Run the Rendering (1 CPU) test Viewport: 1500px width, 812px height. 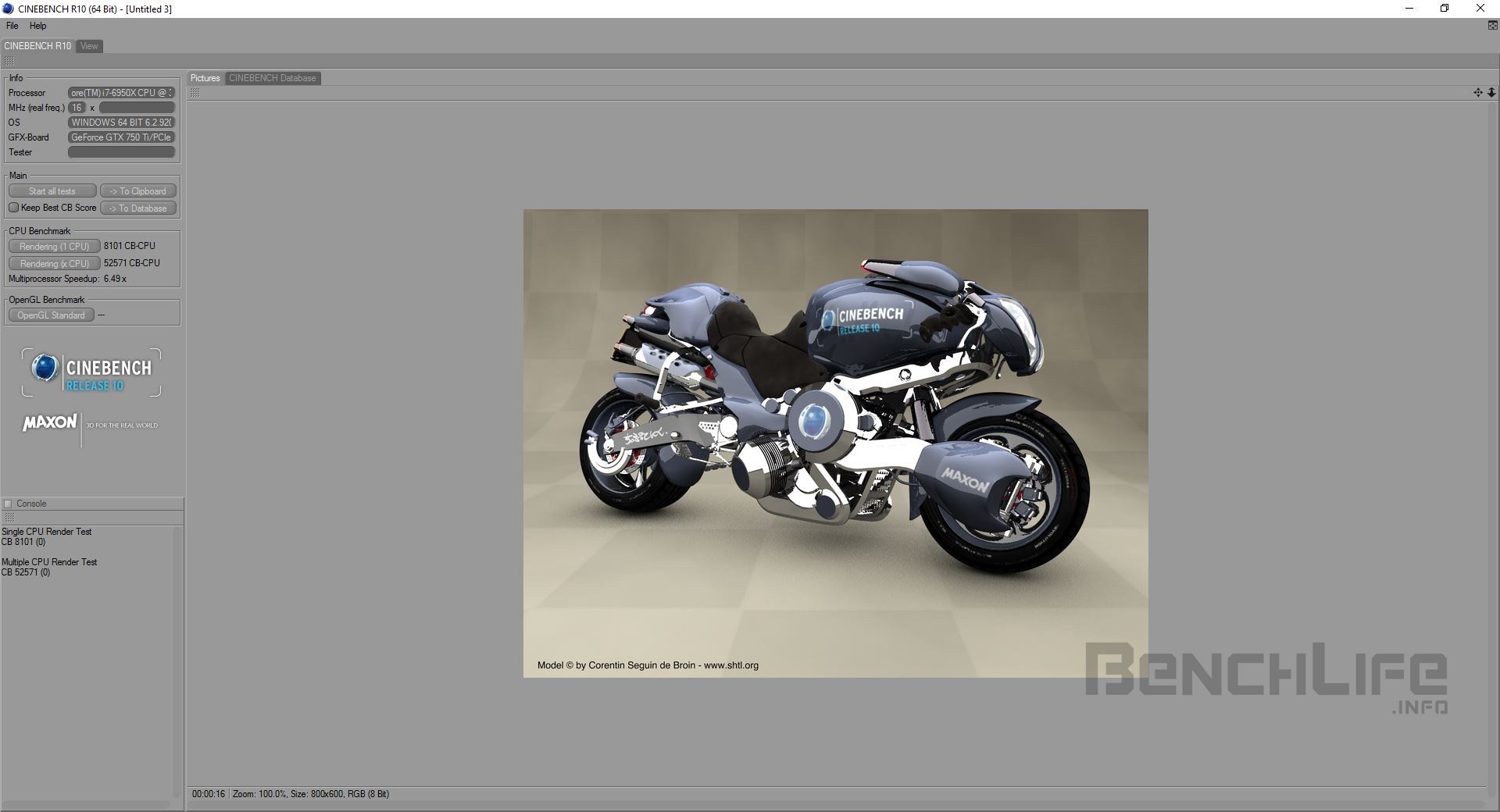(54, 246)
